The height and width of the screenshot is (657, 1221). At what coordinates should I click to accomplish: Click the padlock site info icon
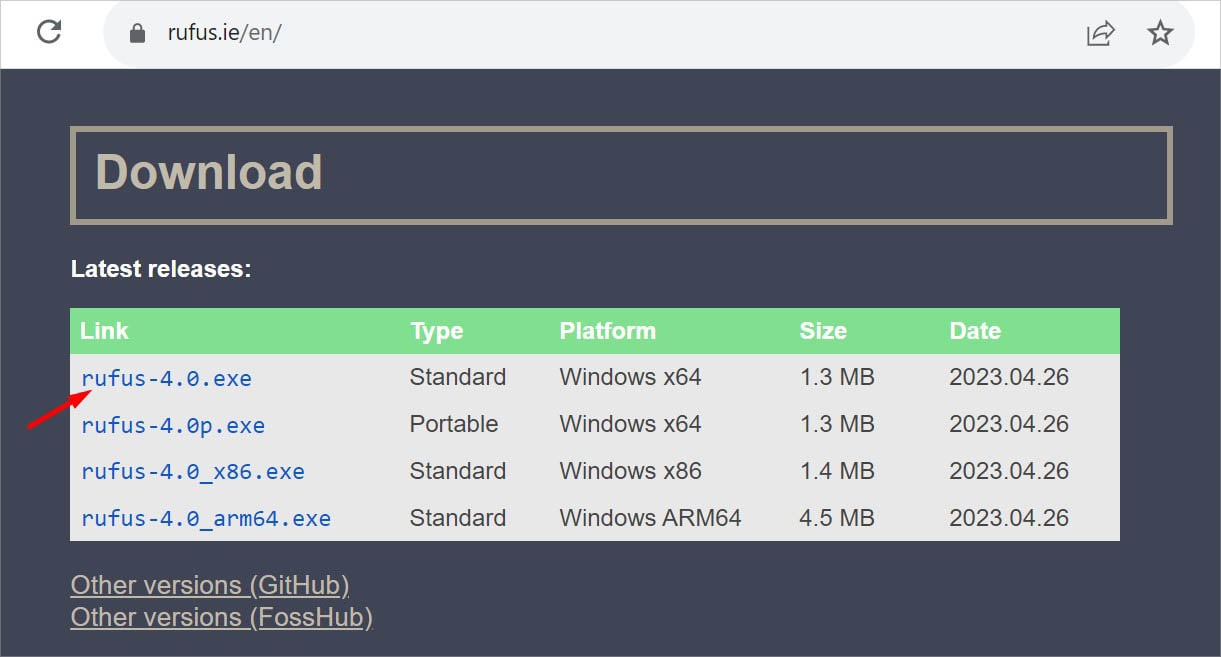pos(138,33)
